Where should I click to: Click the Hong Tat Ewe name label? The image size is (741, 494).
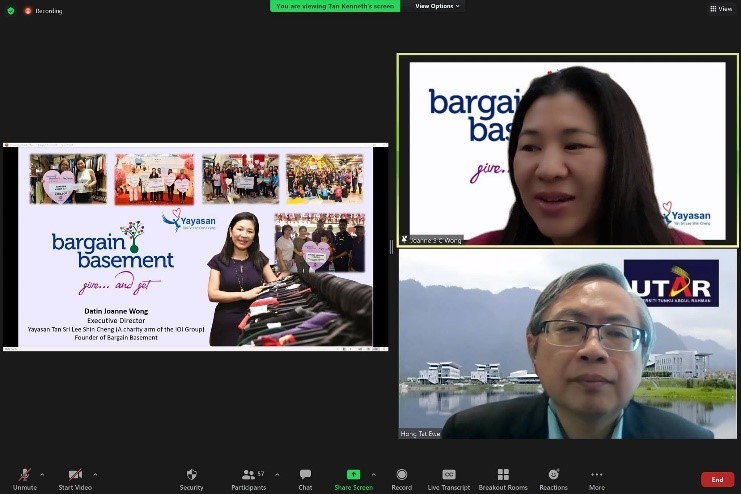click(x=420, y=433)
